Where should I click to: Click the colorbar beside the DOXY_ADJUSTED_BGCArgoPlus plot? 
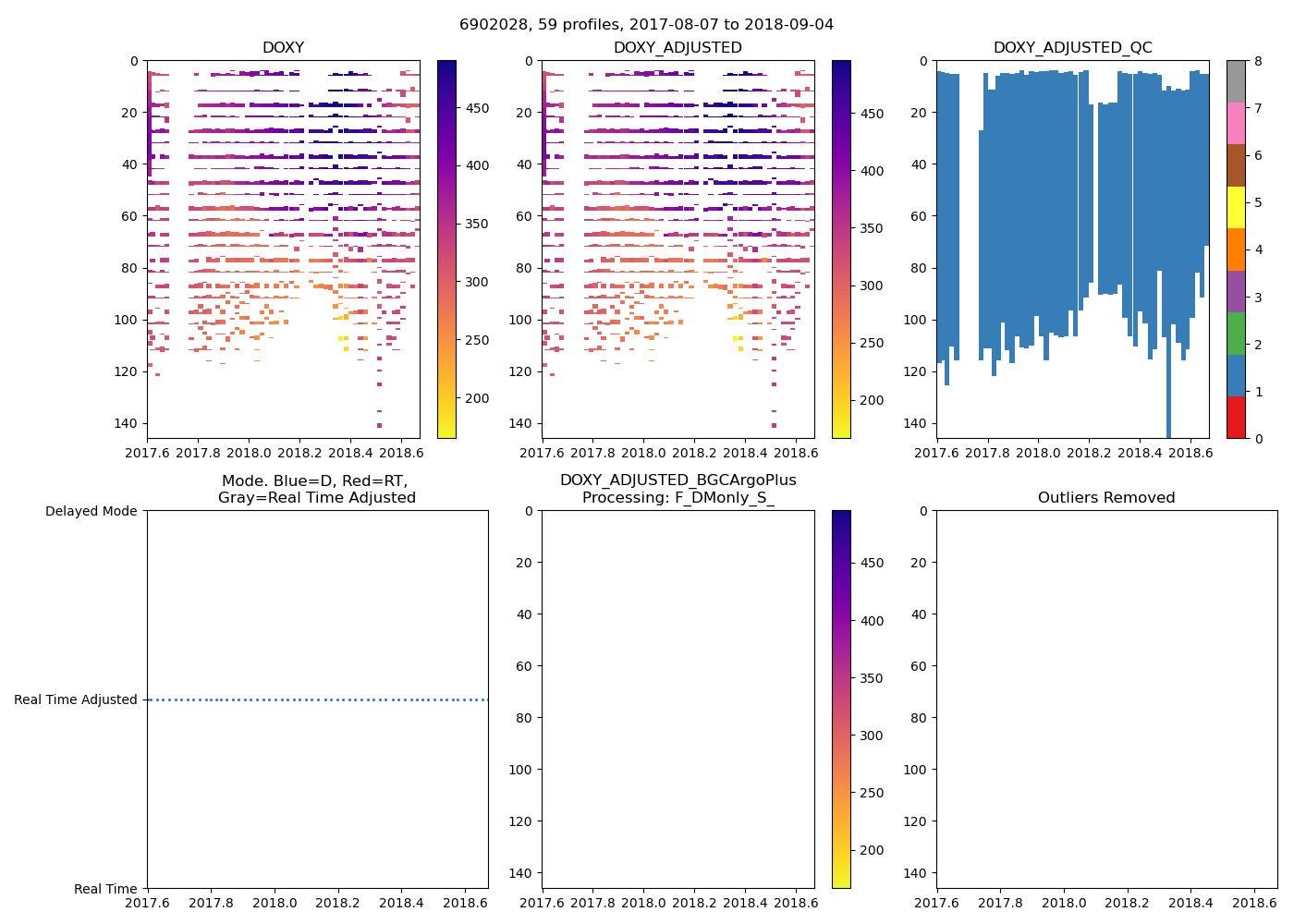841,699
